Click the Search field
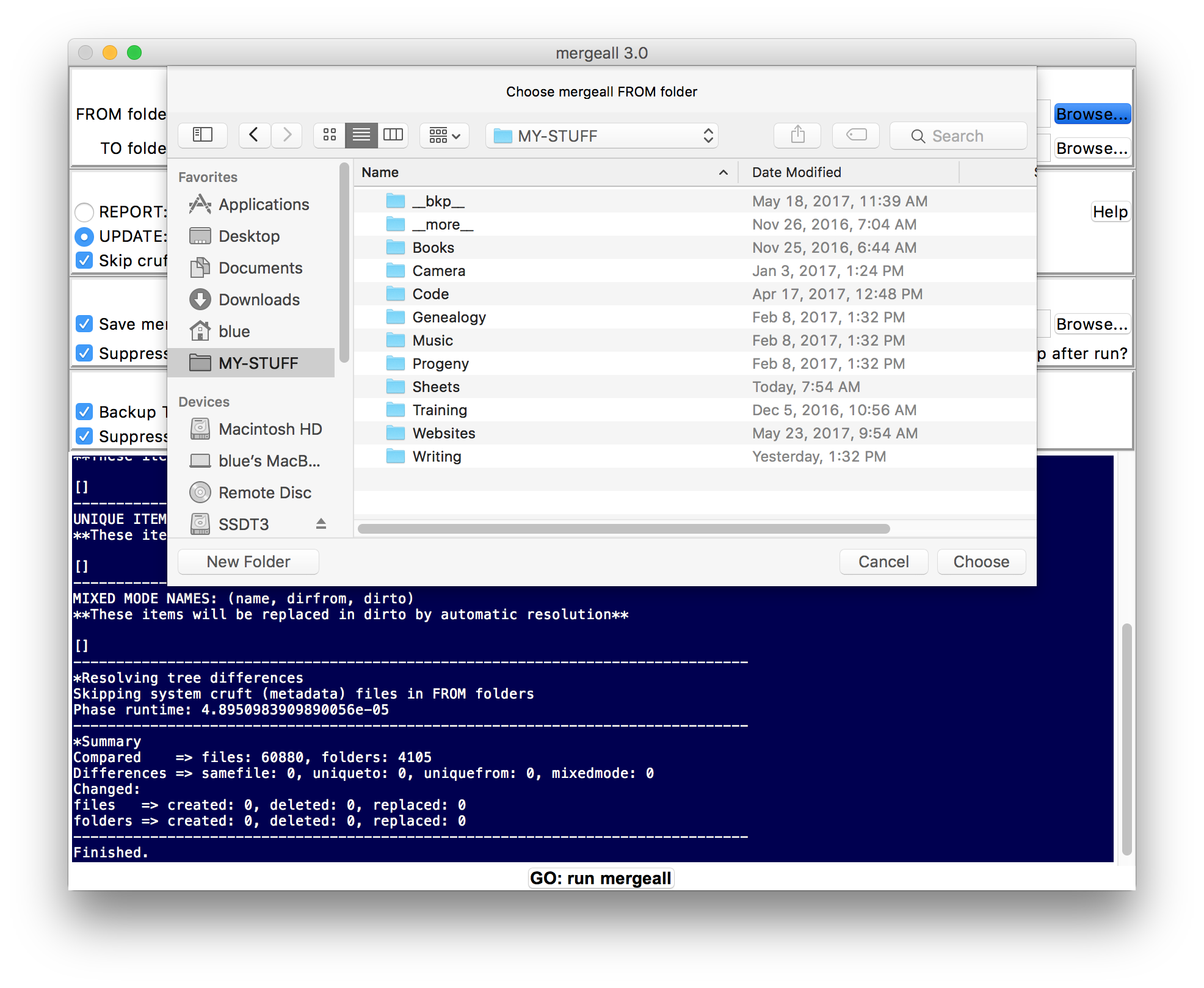The width and height of the screenshot is (1204, 988). point(959,136)
